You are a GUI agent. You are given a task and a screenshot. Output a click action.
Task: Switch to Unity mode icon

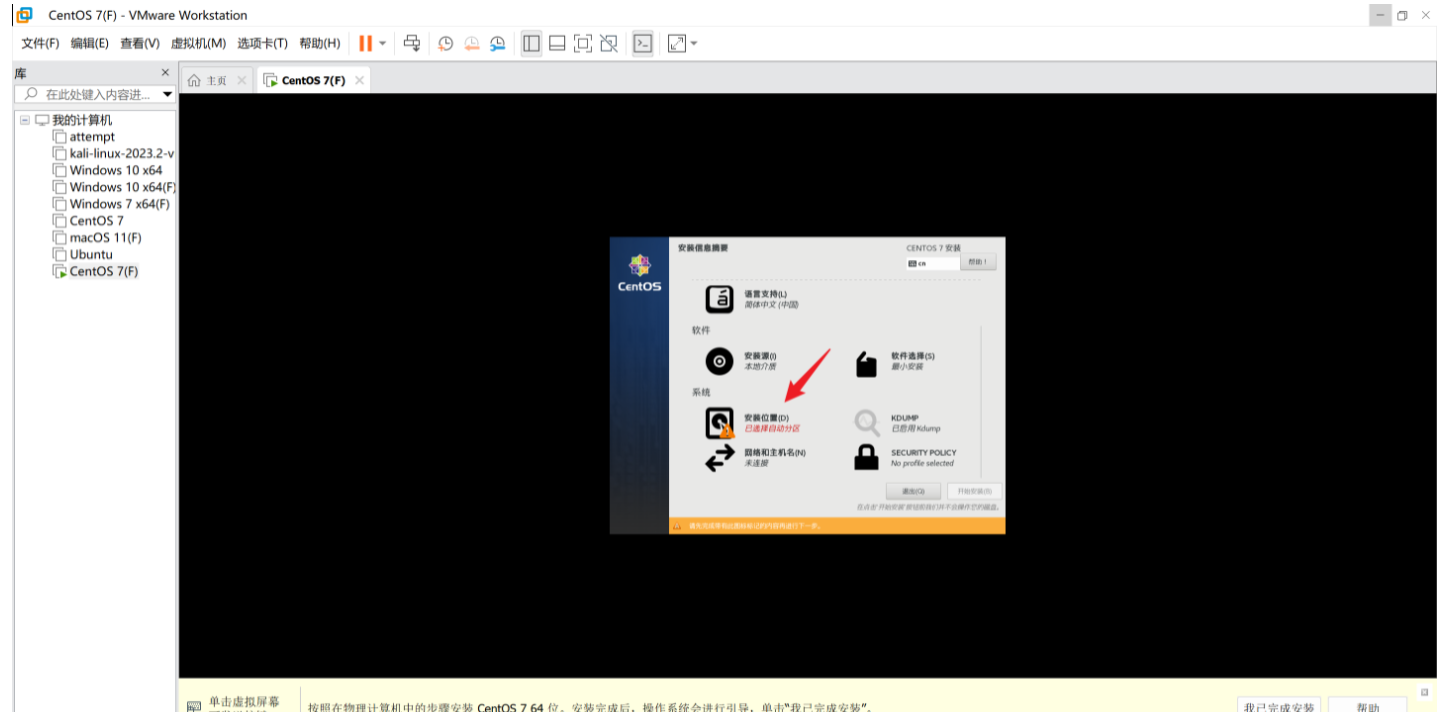[x=608, y=43]
